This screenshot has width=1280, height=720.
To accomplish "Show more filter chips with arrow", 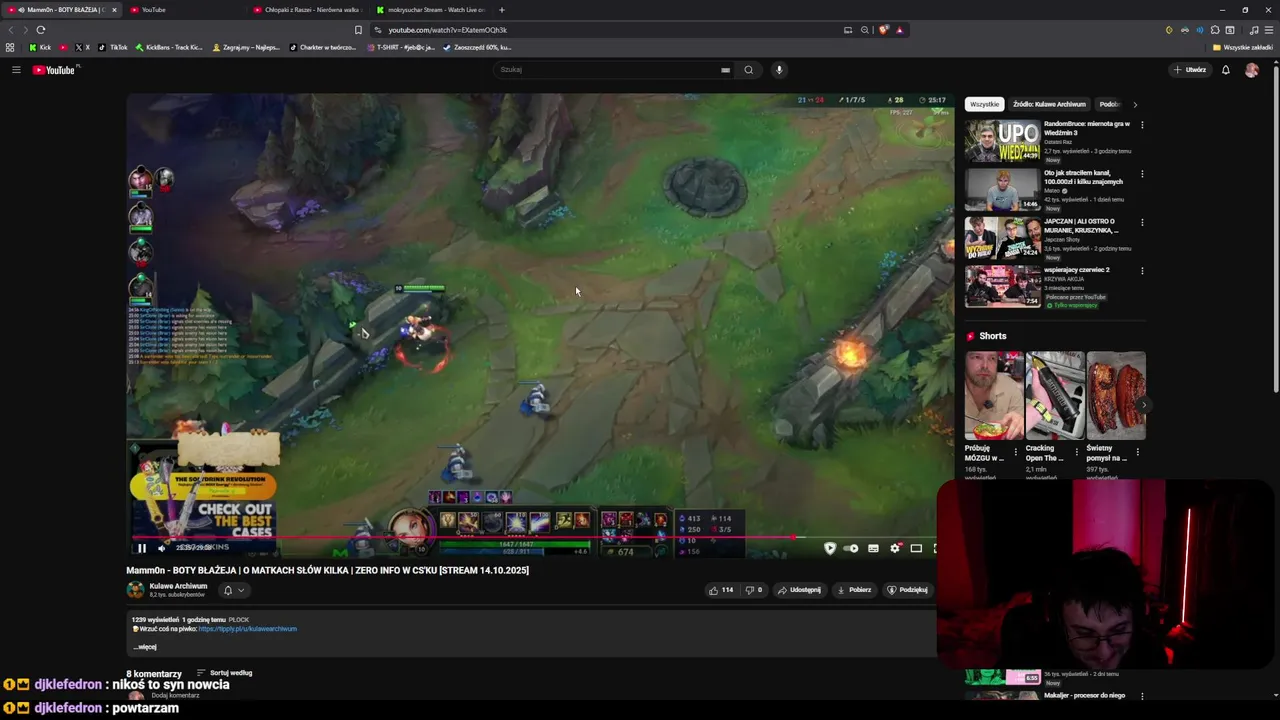I will tap(1135, 104).
